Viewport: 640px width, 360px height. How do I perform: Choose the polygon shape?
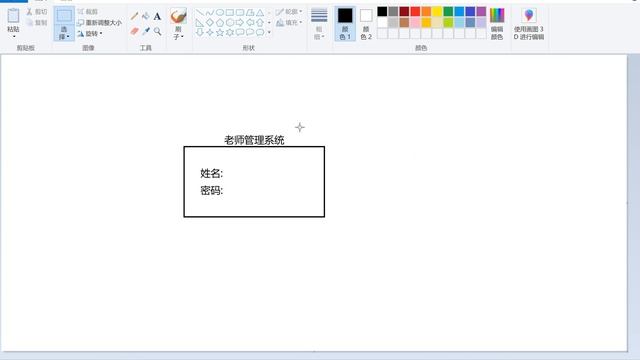250,12
